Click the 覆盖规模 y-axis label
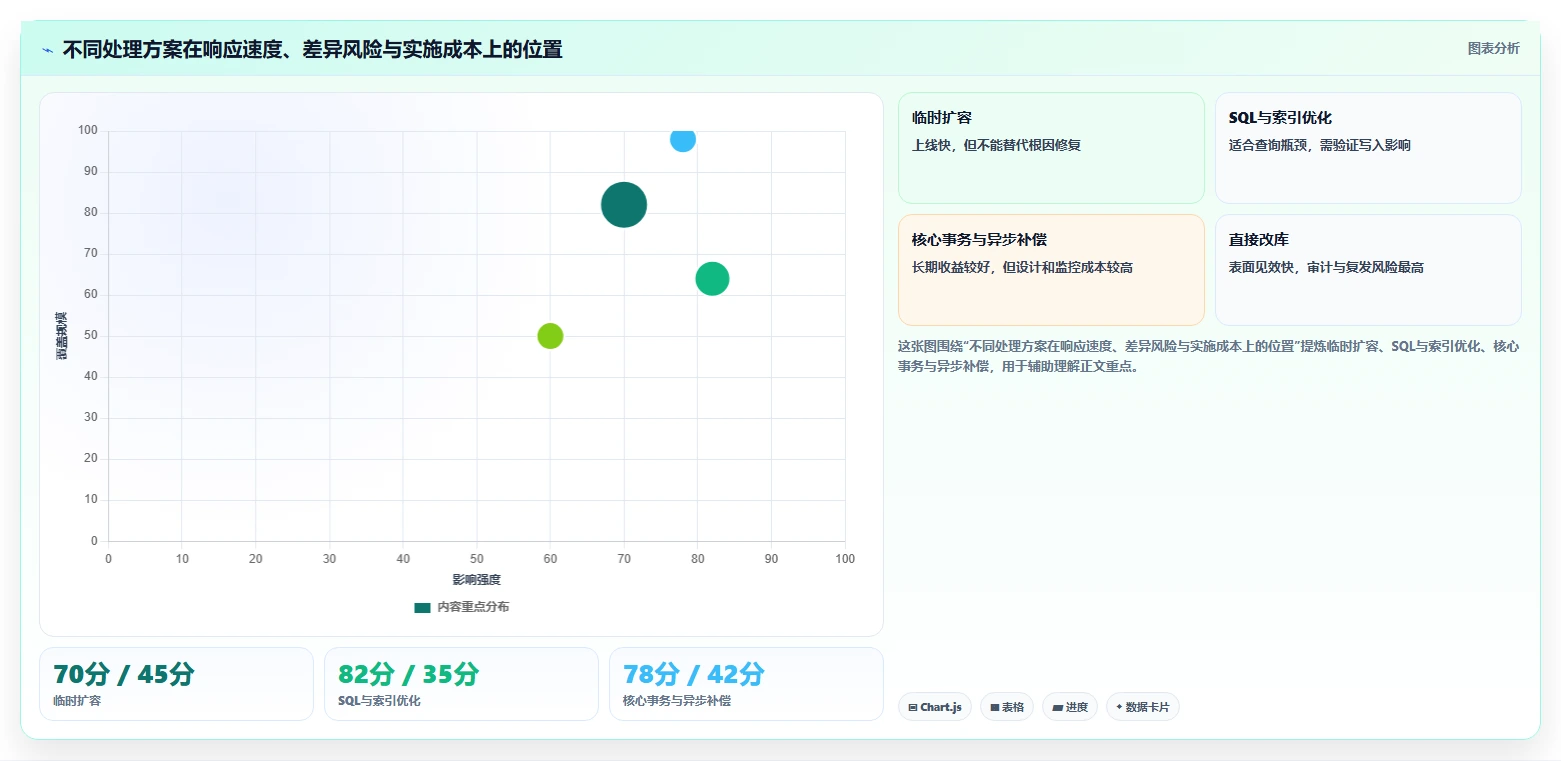Screen dimensions: 1561x761 pos(62,336)
